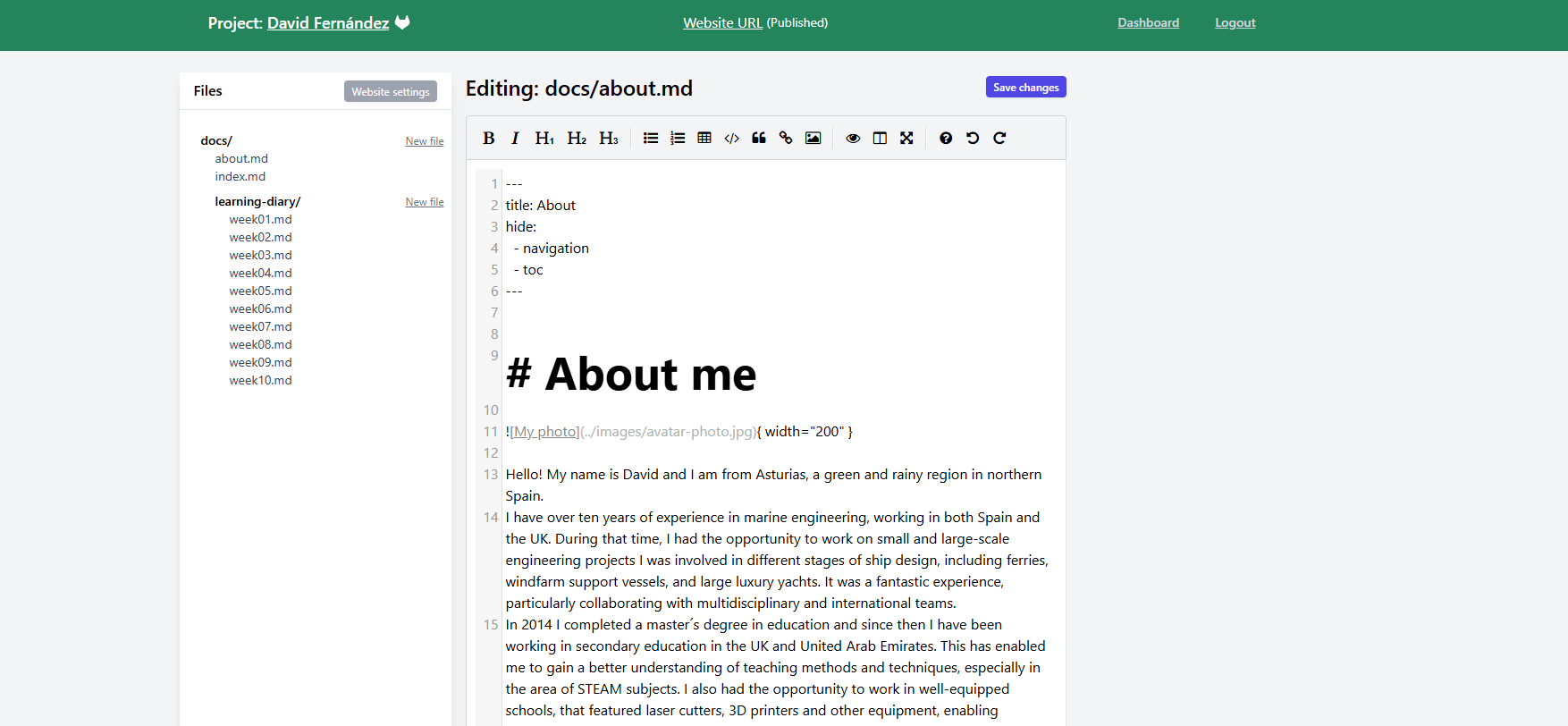Screen dimensions: 1568x726
Task: Open the Website settings
Action: (x=390, y=91)
